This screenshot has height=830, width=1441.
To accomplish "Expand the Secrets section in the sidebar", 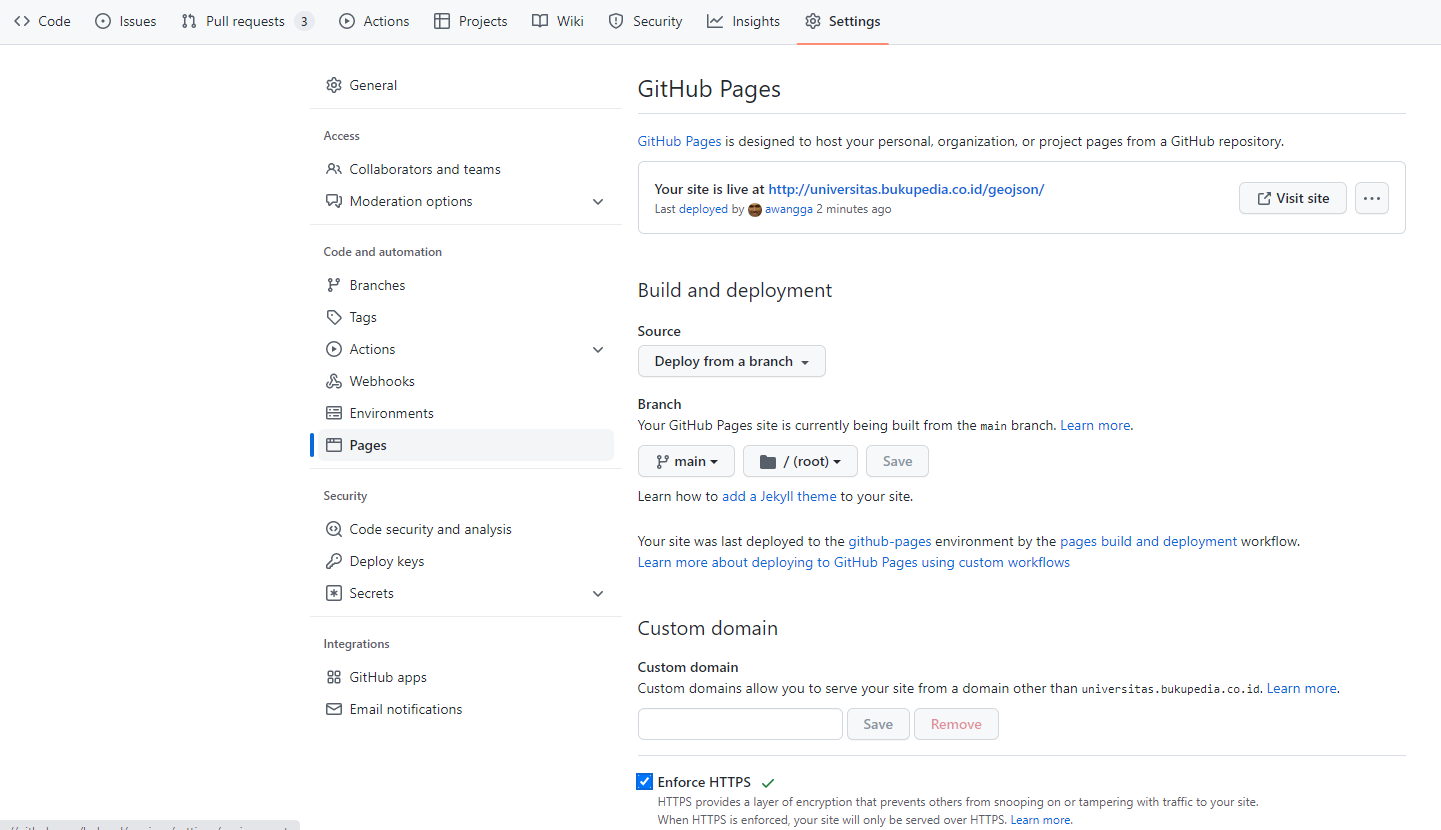I will (x=598, y=593).
